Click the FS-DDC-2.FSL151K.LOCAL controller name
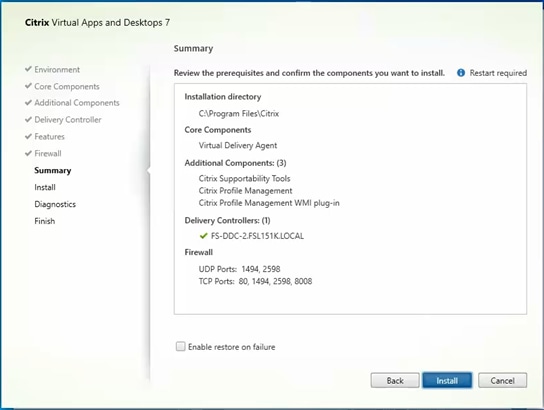Screen dimensions: 544x410 point(257,236)
